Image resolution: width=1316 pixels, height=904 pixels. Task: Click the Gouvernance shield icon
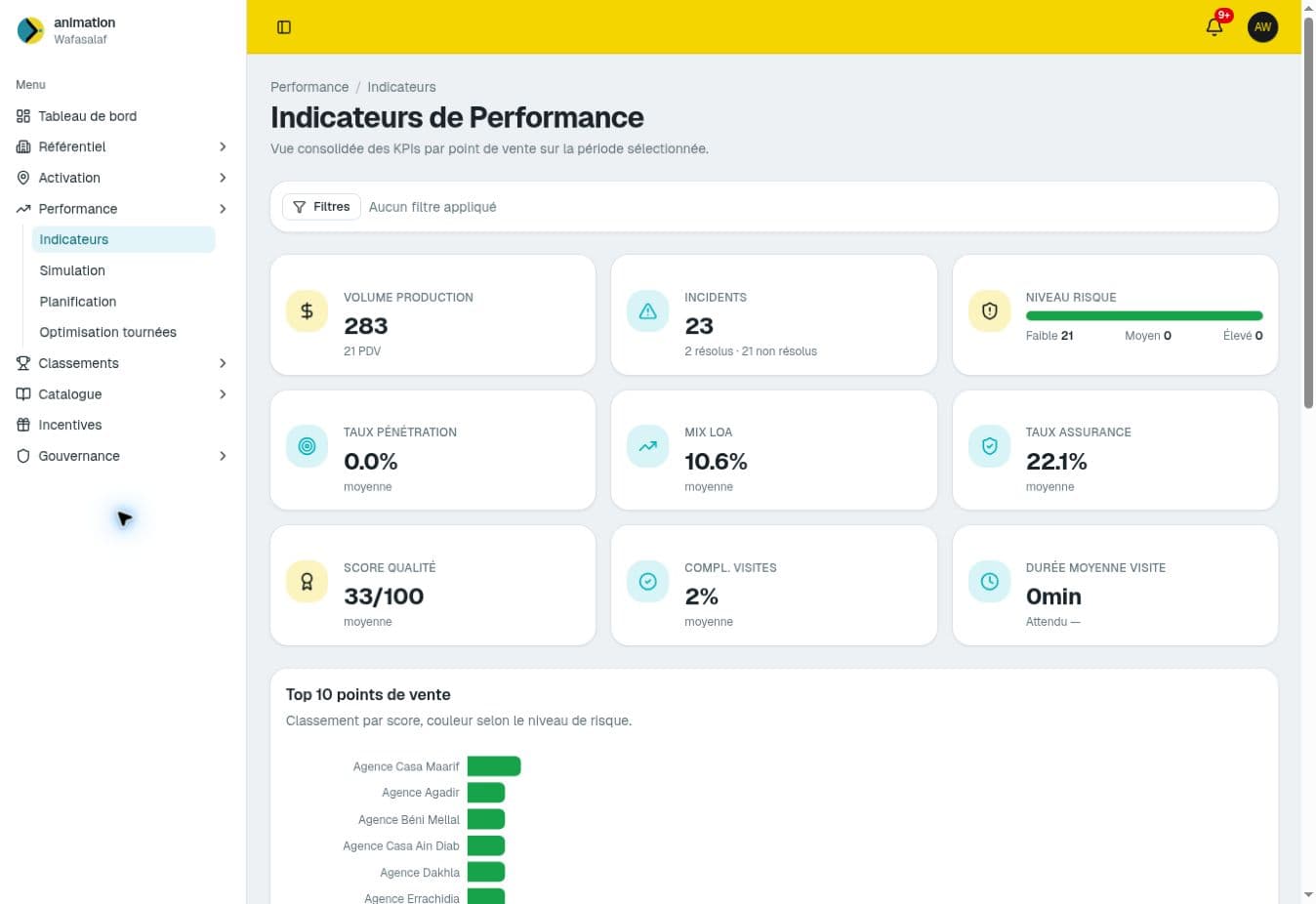23,456
